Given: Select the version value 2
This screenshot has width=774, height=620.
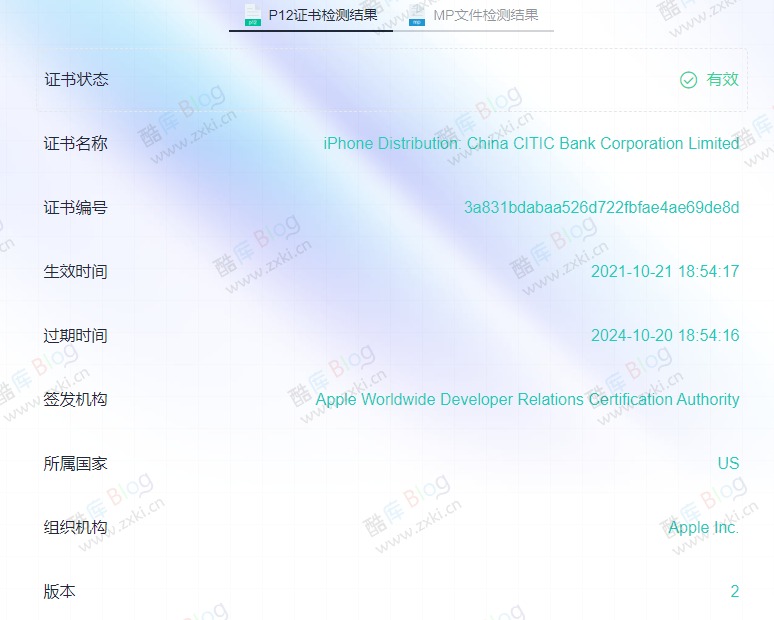Looking at the screenshot, I should 735,591.
